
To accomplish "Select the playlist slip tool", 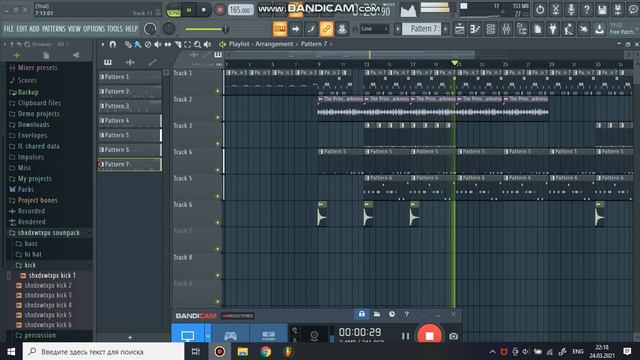I will pos(167,44).
